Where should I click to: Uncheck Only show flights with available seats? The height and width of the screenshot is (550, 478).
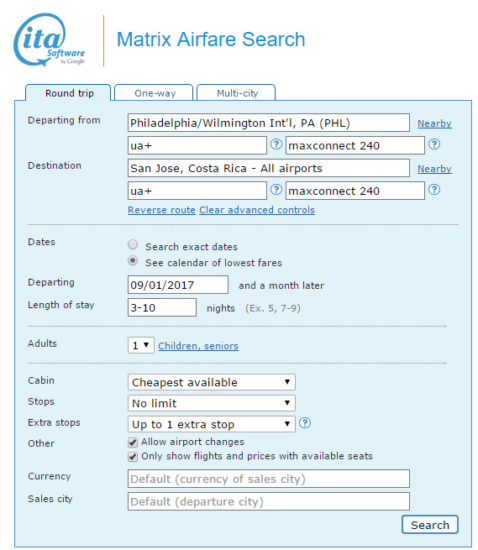133,457
